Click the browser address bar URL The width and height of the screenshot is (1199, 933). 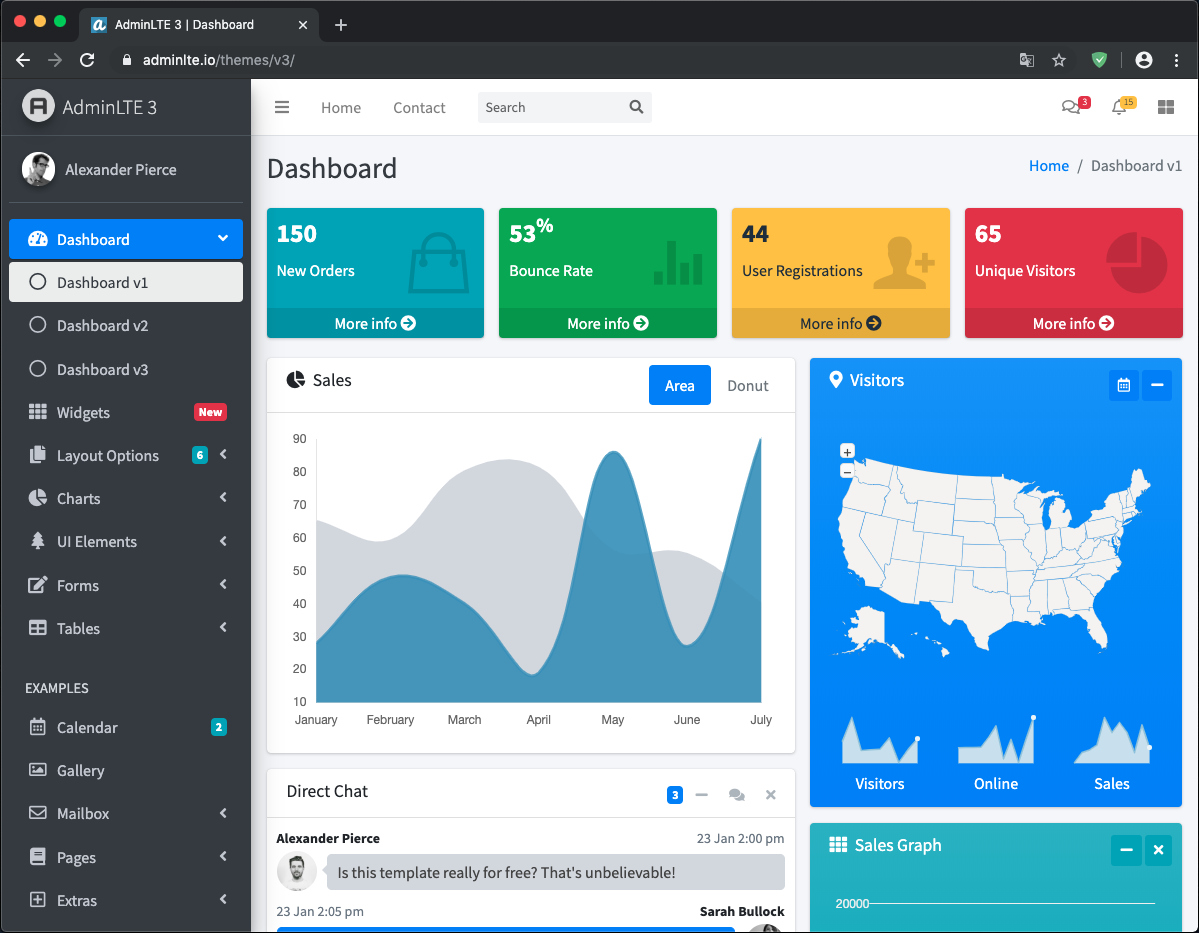(219, 60)
